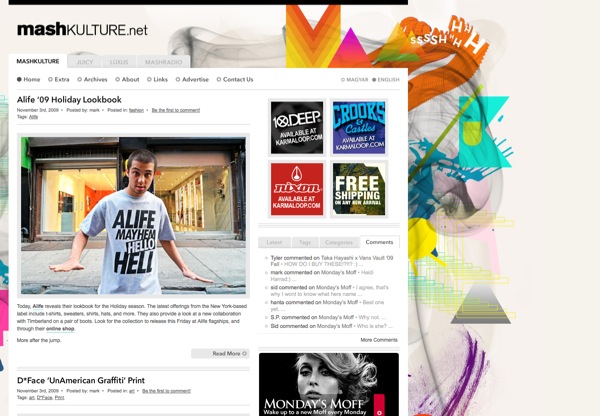The height and width of the screenshot is (416, 600).
Task: Open the Print tag link
Action: (x=59, y=398)
